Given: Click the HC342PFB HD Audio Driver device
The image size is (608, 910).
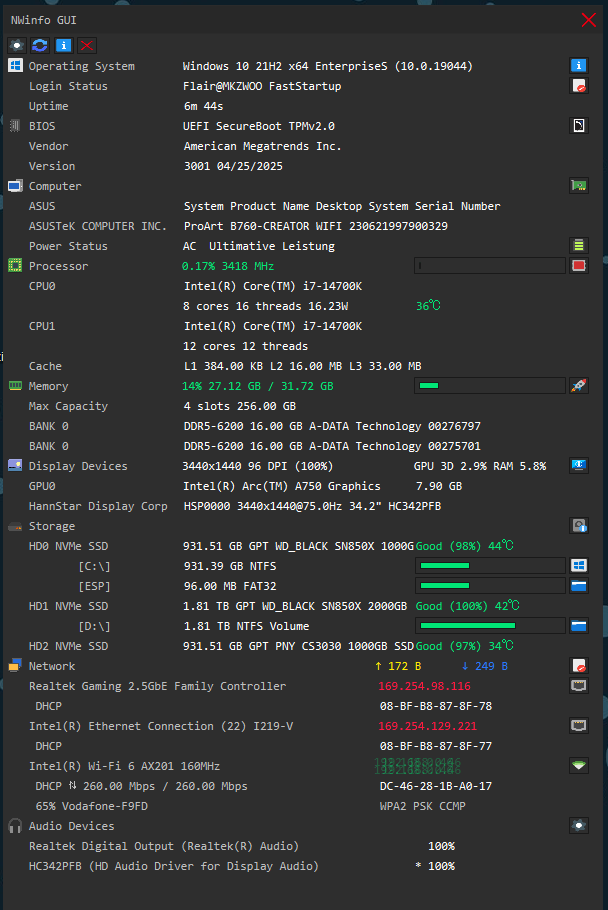Looking at the screenshot, I should click(x=174, y=866).
